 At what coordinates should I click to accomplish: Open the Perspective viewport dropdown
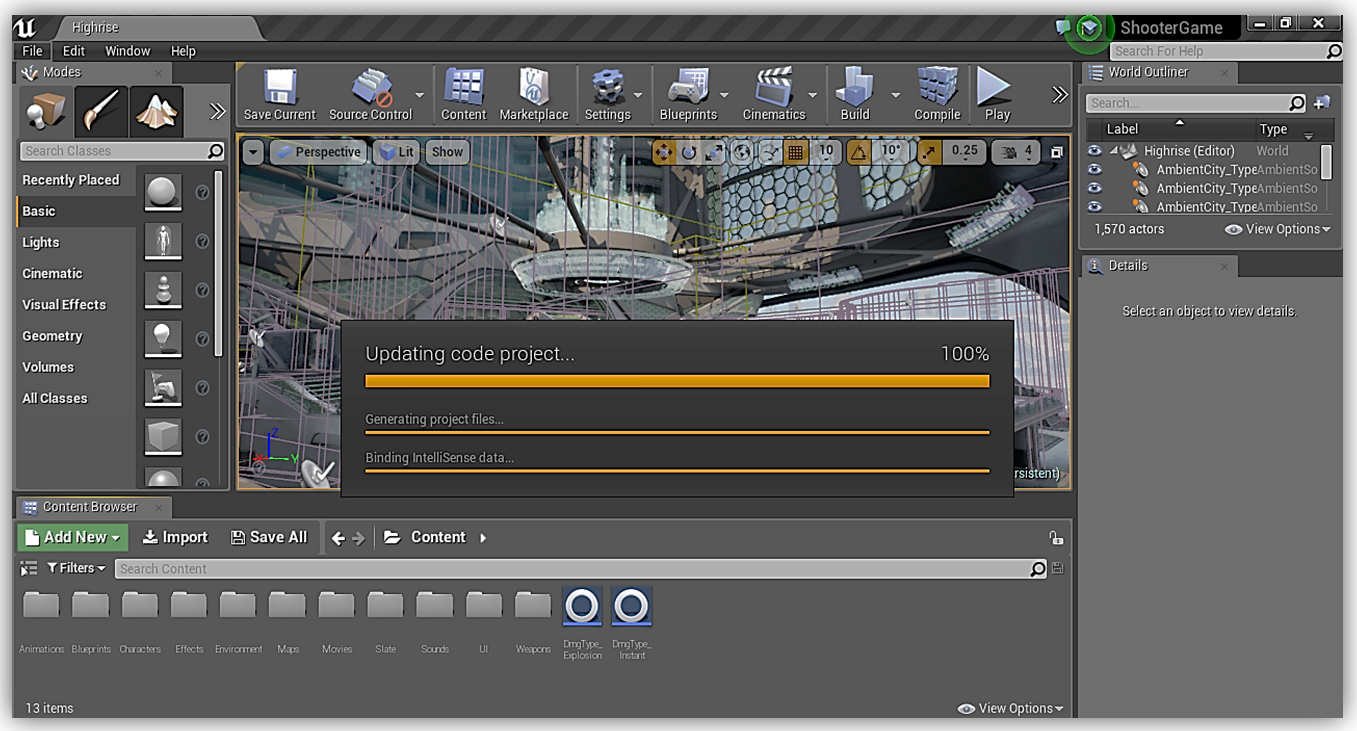[317, 152]
